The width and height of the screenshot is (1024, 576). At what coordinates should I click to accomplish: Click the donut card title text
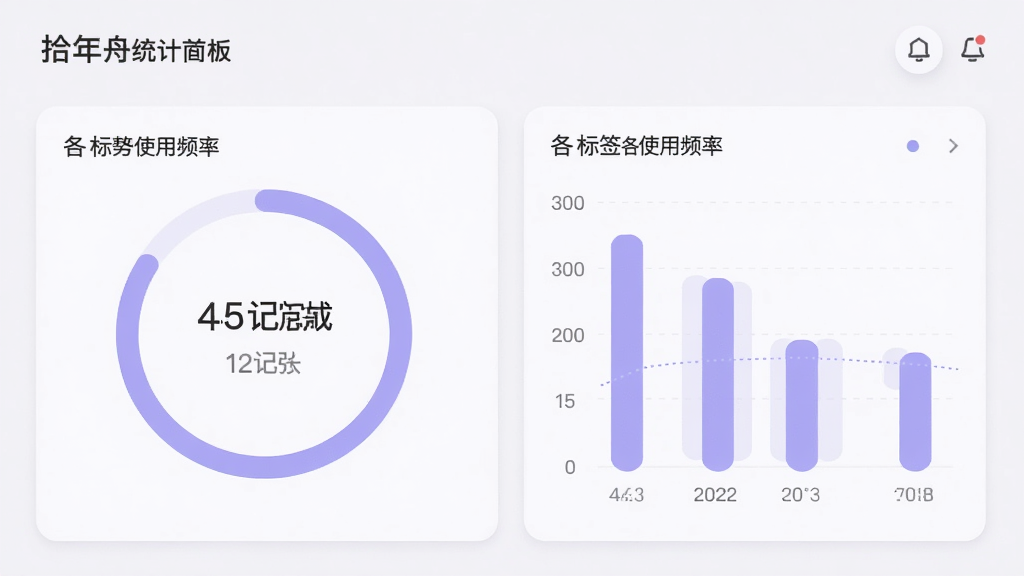click(141, 146)
